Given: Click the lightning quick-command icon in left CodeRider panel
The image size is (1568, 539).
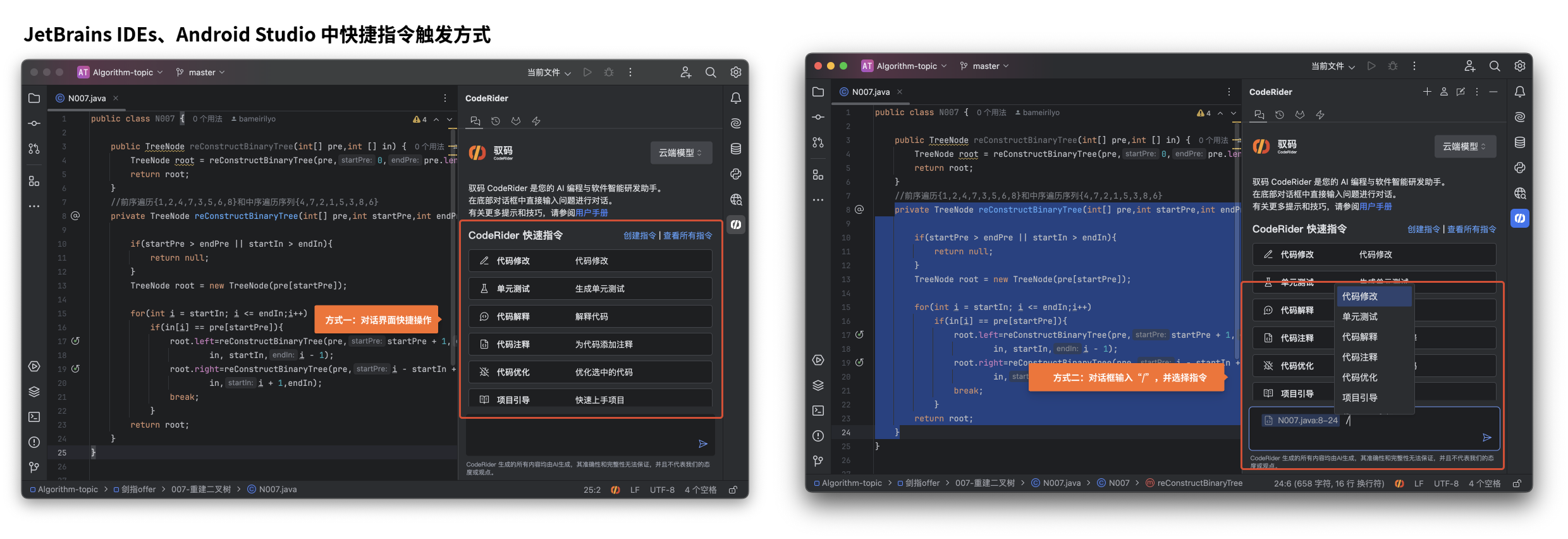Looking at the screenshot, I should tap(536, 121).
